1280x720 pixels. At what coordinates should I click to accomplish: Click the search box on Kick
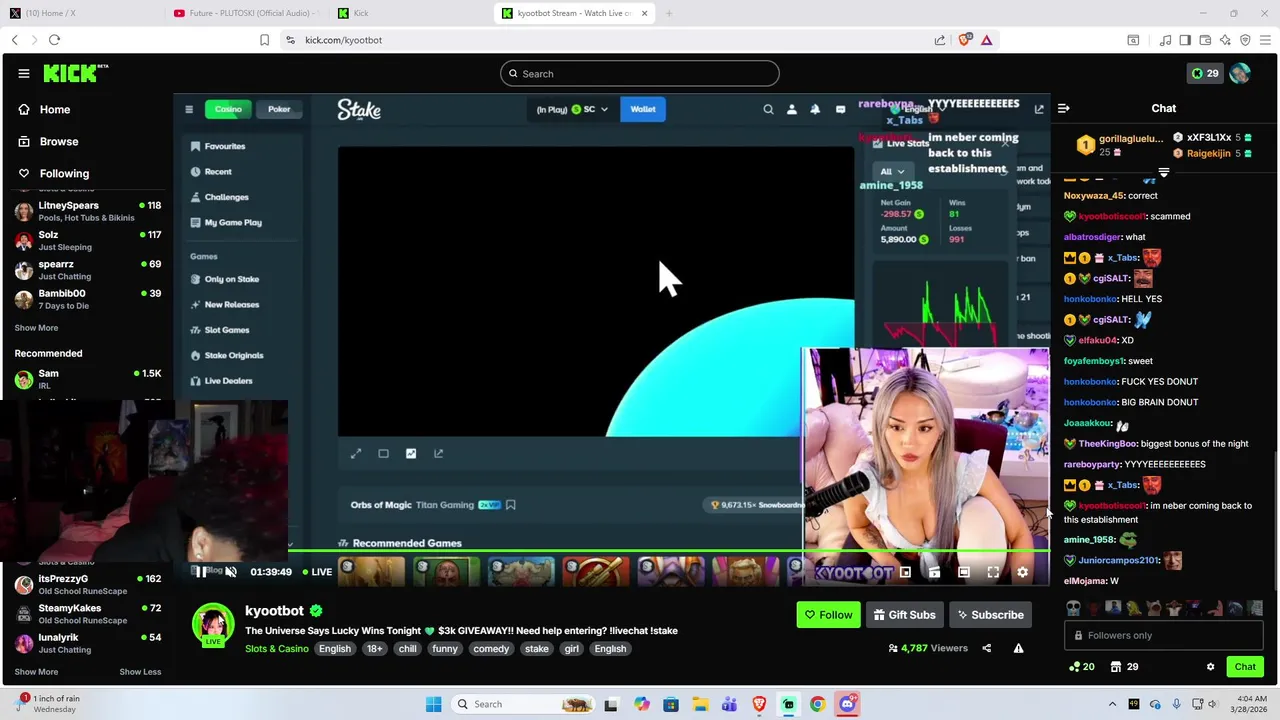pyautogui.click(x=639, y=73)
